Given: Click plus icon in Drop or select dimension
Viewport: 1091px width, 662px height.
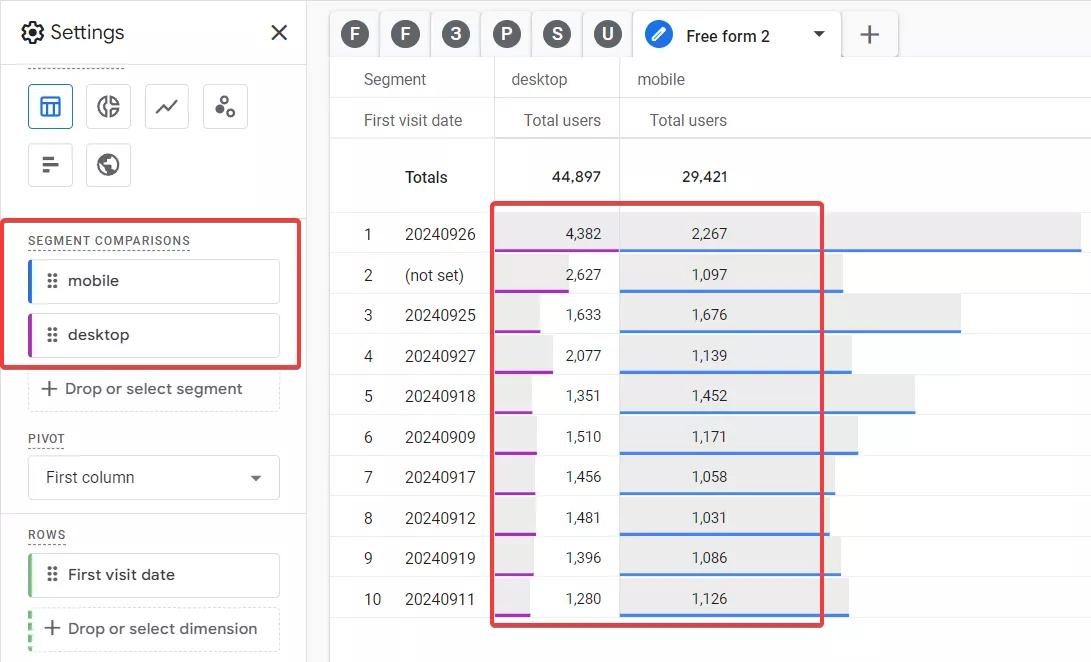Looking at the screenshot, I should point(52,628).
